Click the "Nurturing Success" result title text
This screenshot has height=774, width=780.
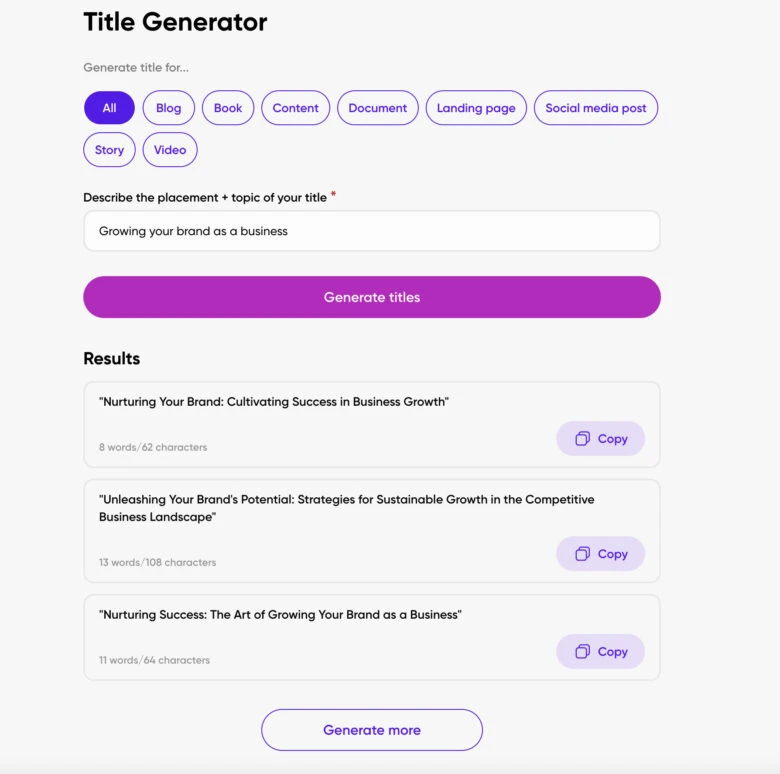click(x=280, y=615)
